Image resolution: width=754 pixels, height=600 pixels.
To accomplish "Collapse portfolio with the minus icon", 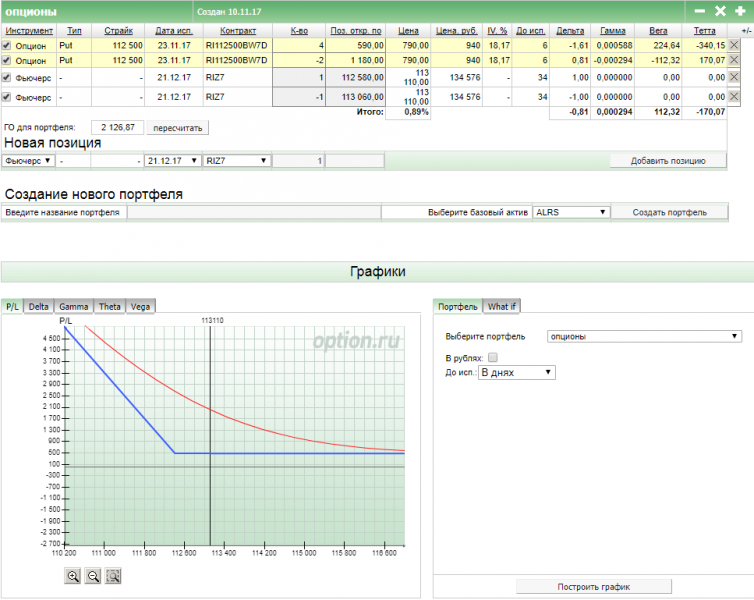I will click(700, 11).
